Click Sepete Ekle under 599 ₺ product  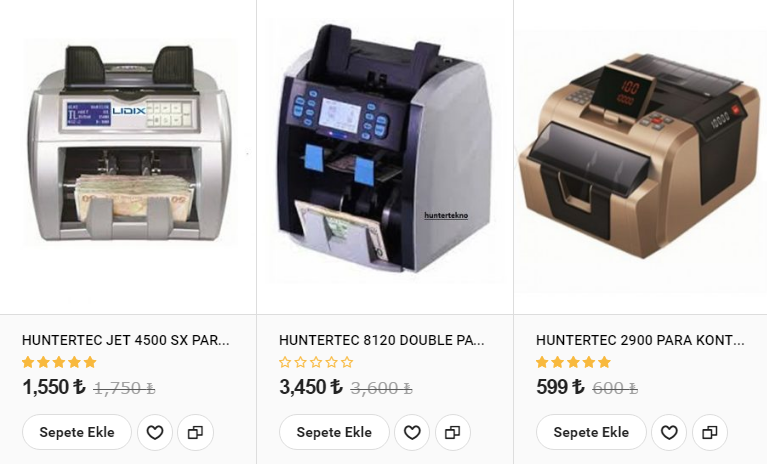[x=591, y=432]
